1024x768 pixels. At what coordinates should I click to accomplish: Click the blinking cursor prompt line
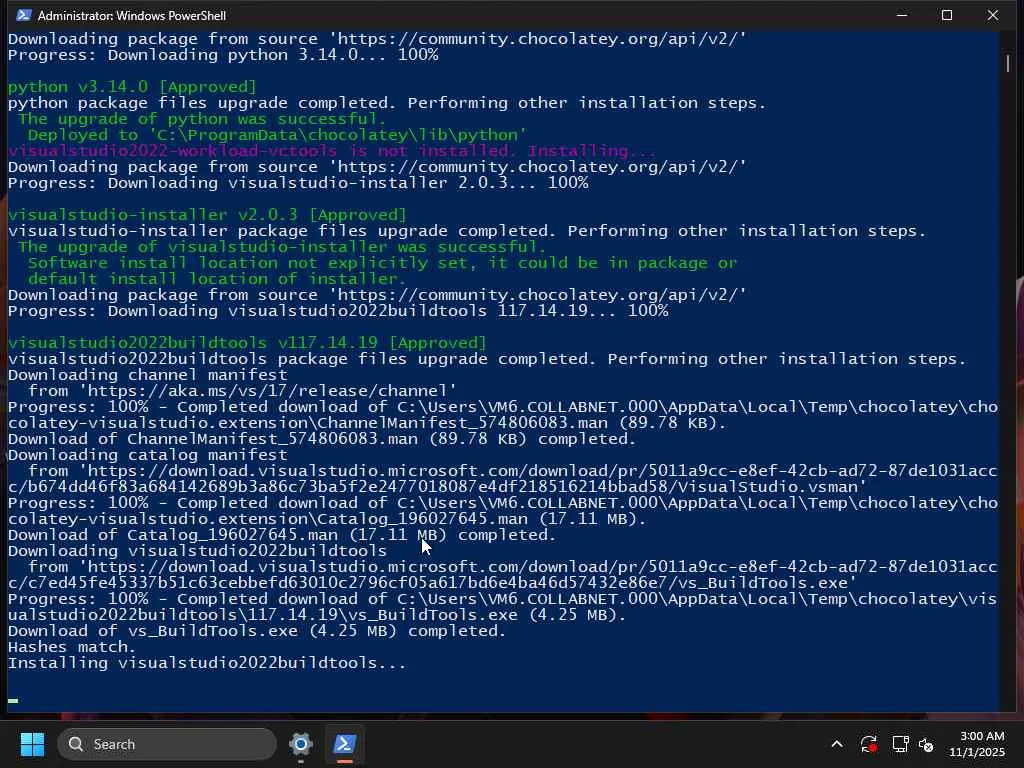(x=13, y=701)
